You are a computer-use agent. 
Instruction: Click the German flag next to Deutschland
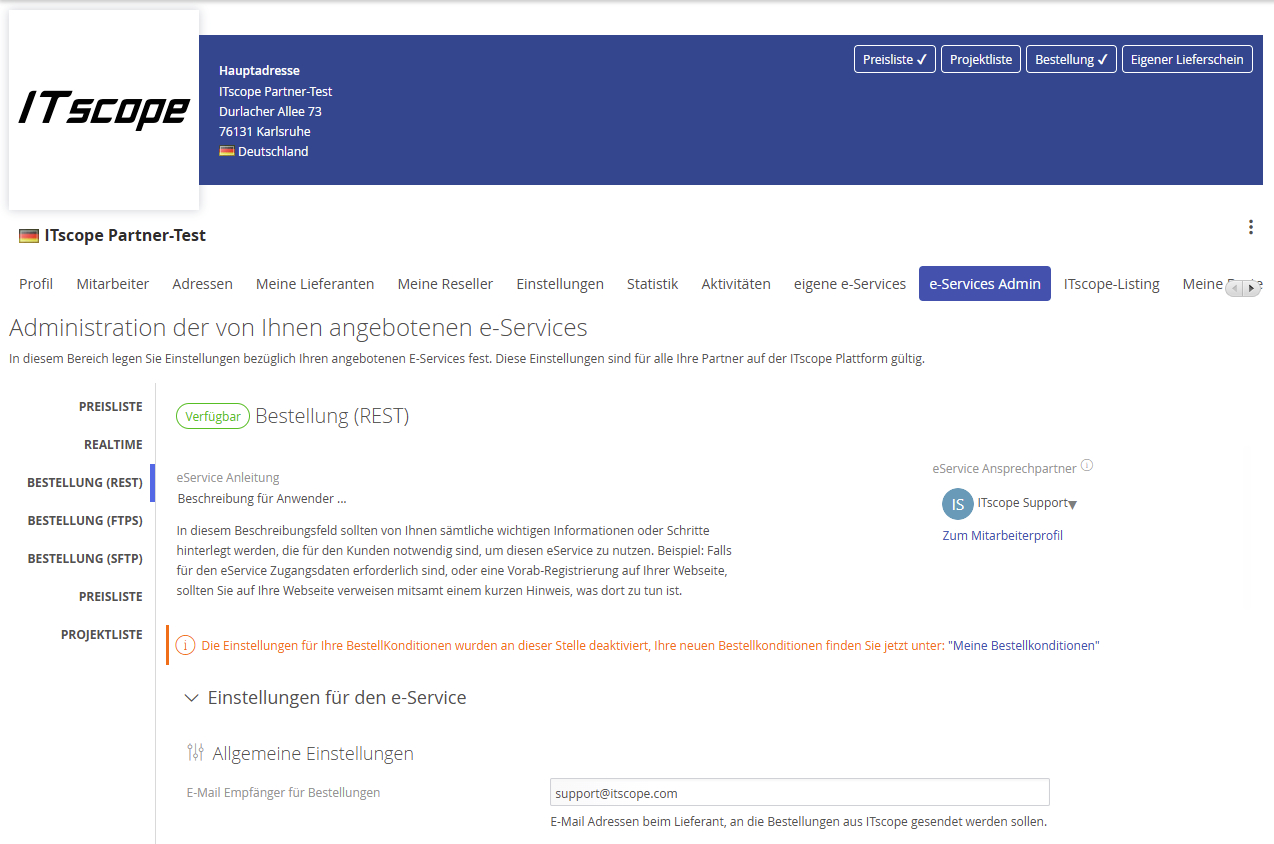click(227, 151)
